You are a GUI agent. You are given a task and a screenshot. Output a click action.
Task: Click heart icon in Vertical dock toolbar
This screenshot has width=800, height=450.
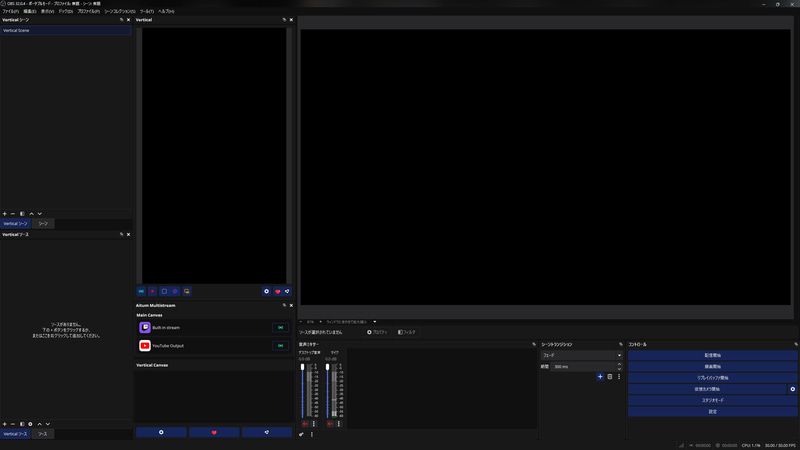pos(278,291)
